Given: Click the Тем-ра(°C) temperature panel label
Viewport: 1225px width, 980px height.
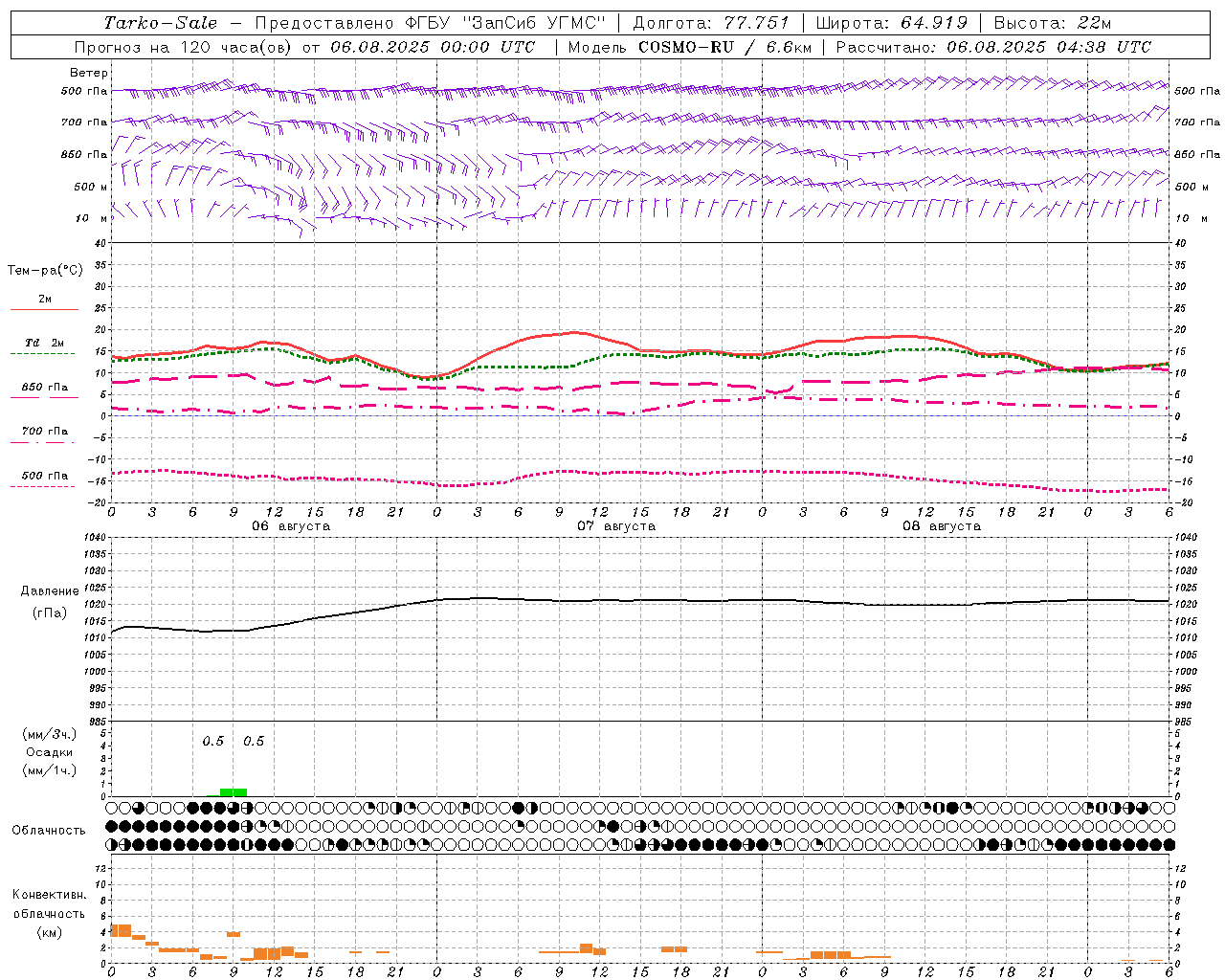Looking at the screenshot, I should 45,271.
